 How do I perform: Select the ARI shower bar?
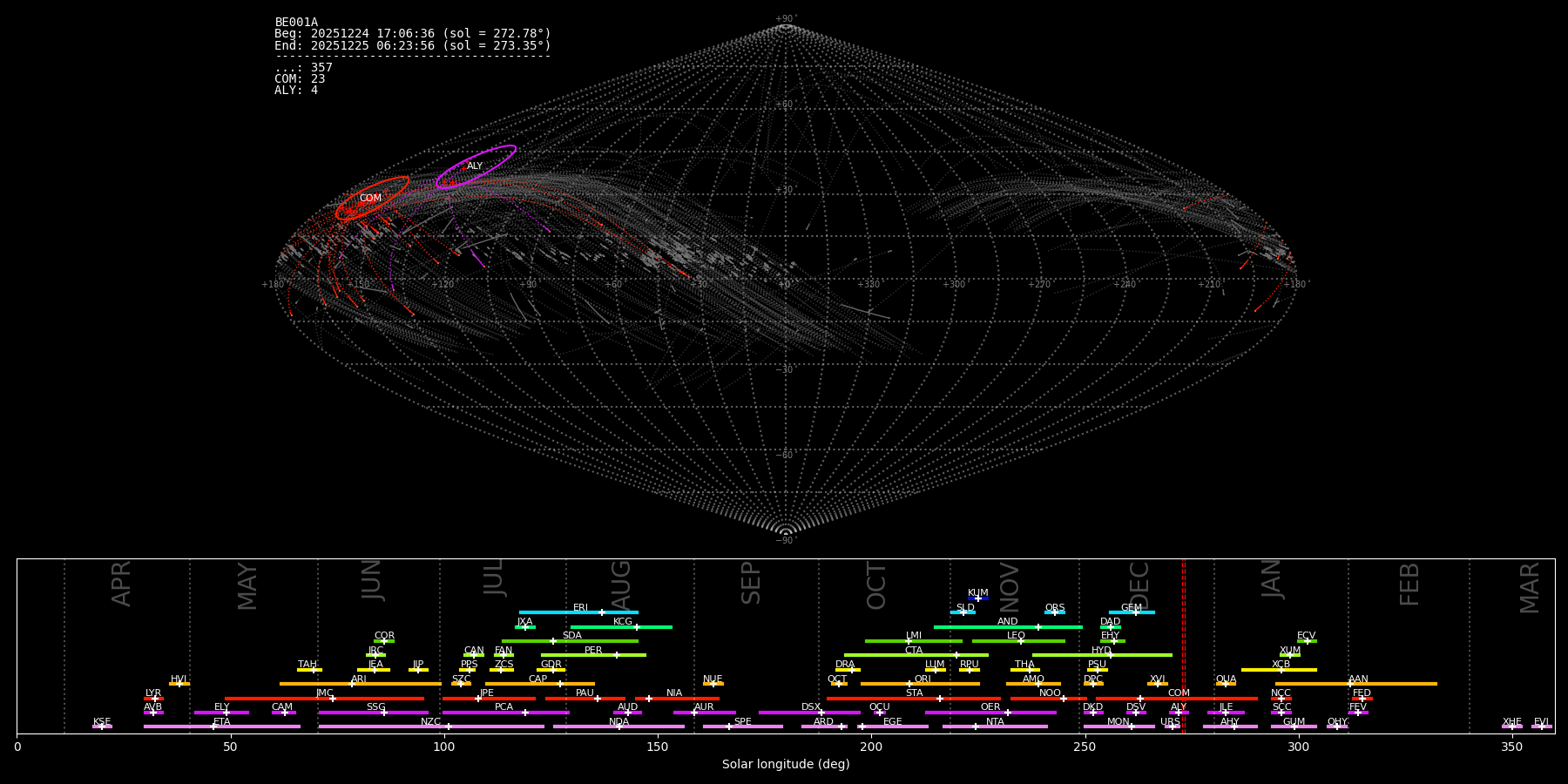point(360,684)
